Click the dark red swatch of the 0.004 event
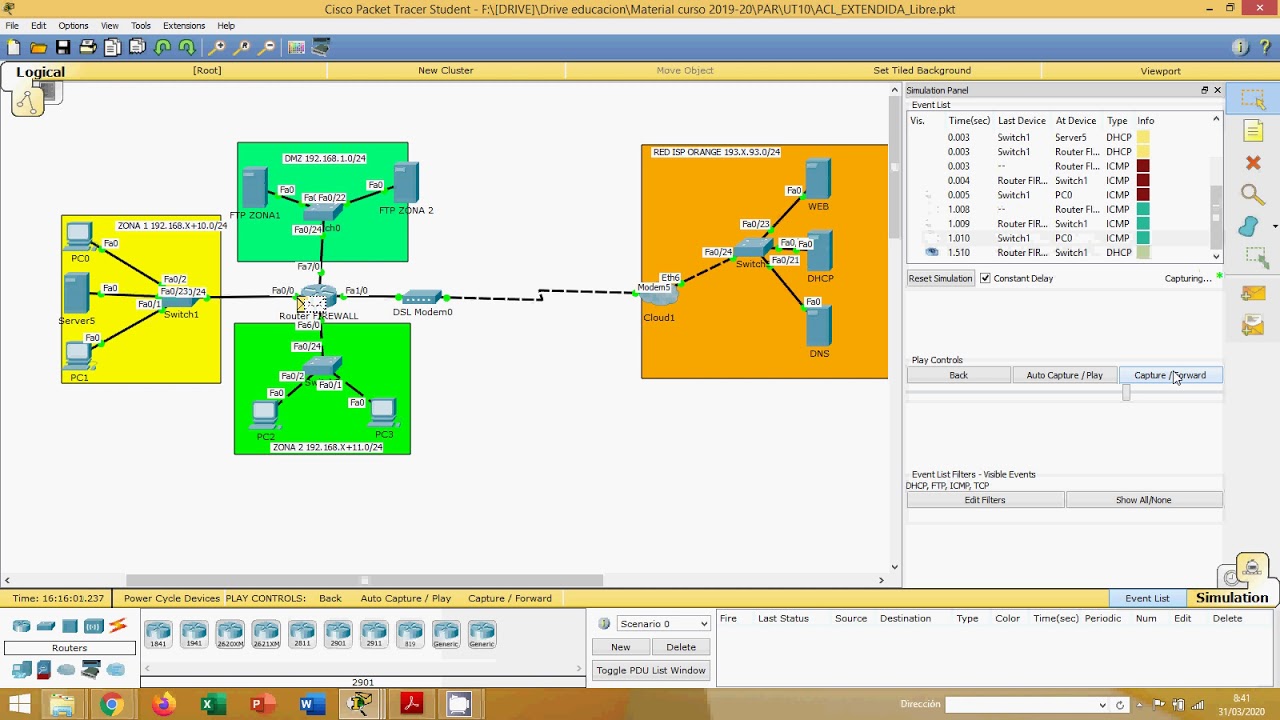This screenshot has height=720, width=1280. [x=1142, y=181]
